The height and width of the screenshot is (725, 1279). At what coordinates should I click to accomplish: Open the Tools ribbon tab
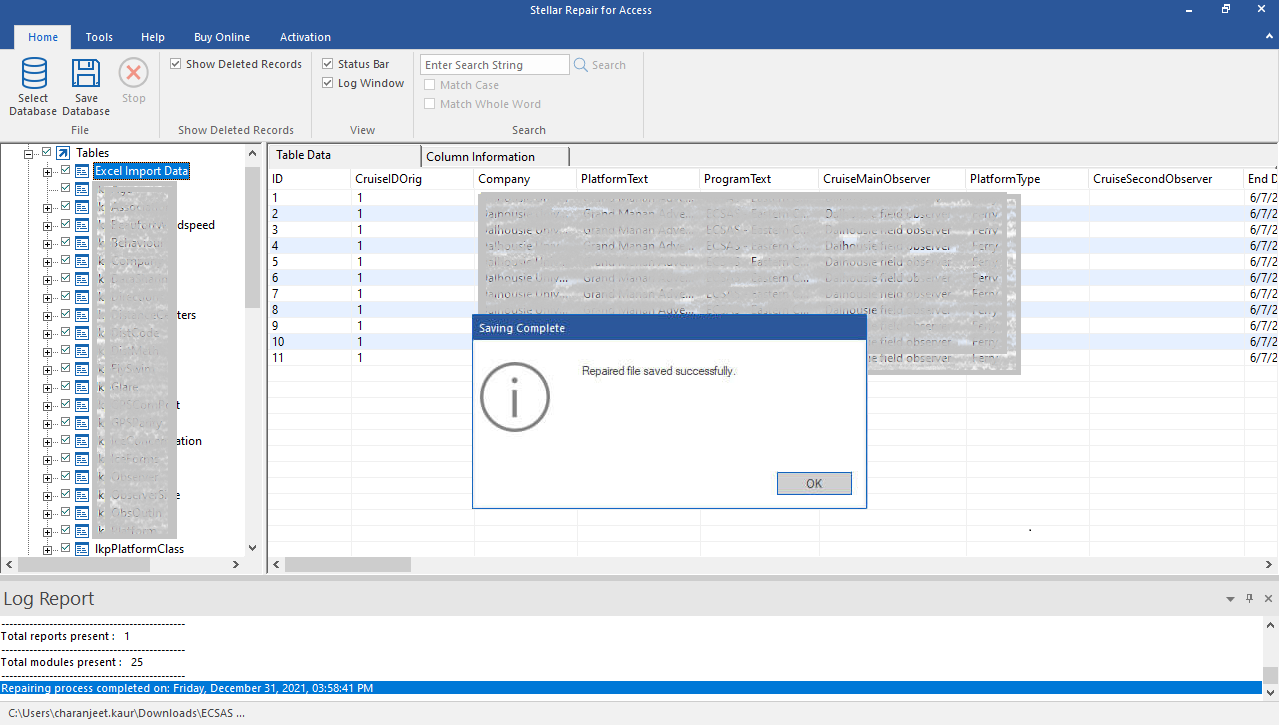(x=99, y=37)
